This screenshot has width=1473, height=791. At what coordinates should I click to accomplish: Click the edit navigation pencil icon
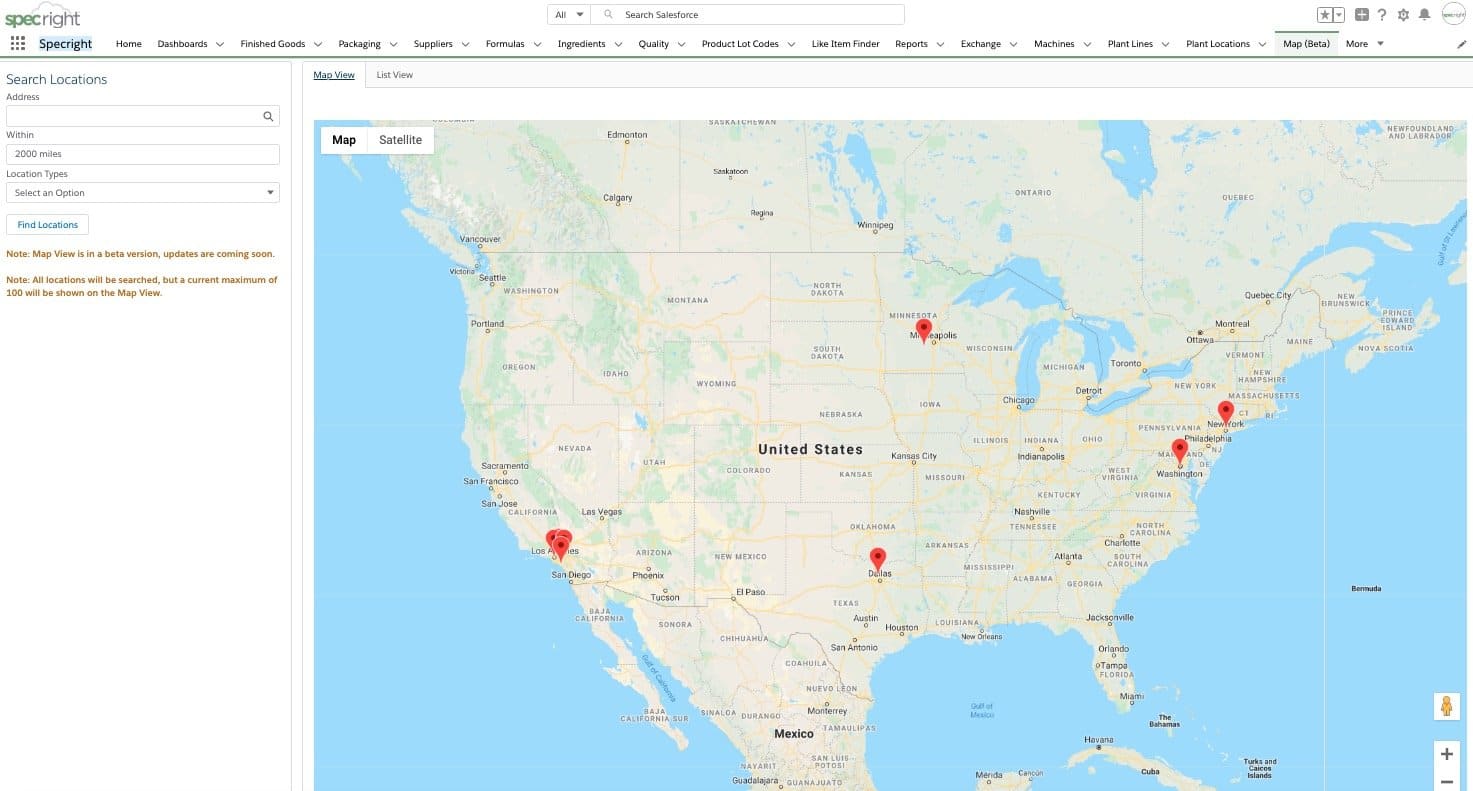1461,44
